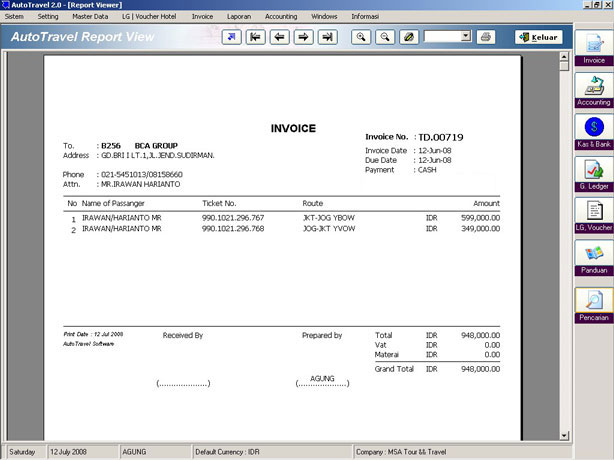Click amount 599,000.00
Screen dimensions: 614x460
coord(480,218)
